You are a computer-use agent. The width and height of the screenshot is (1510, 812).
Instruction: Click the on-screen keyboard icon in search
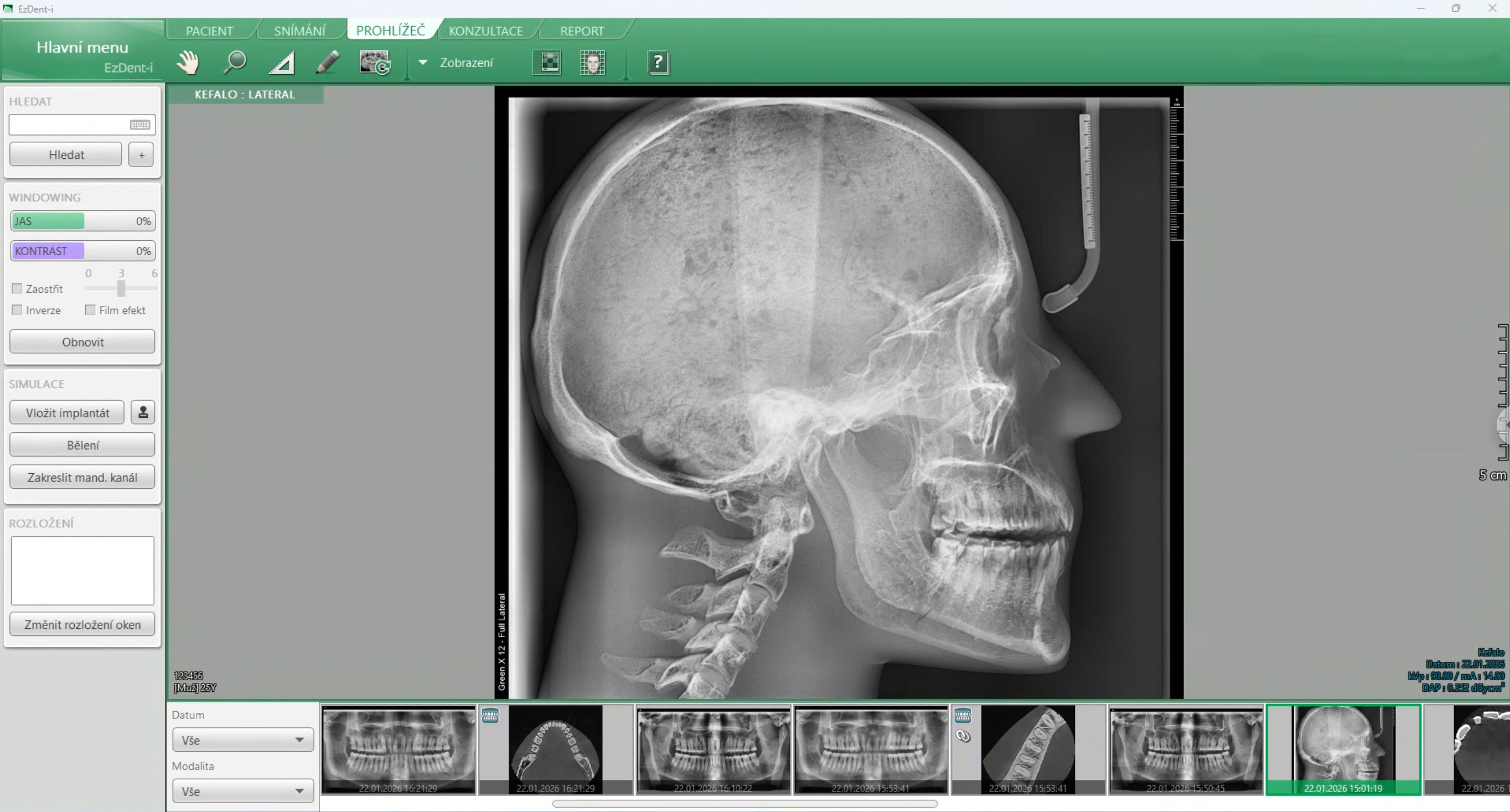tap(139, 125)
